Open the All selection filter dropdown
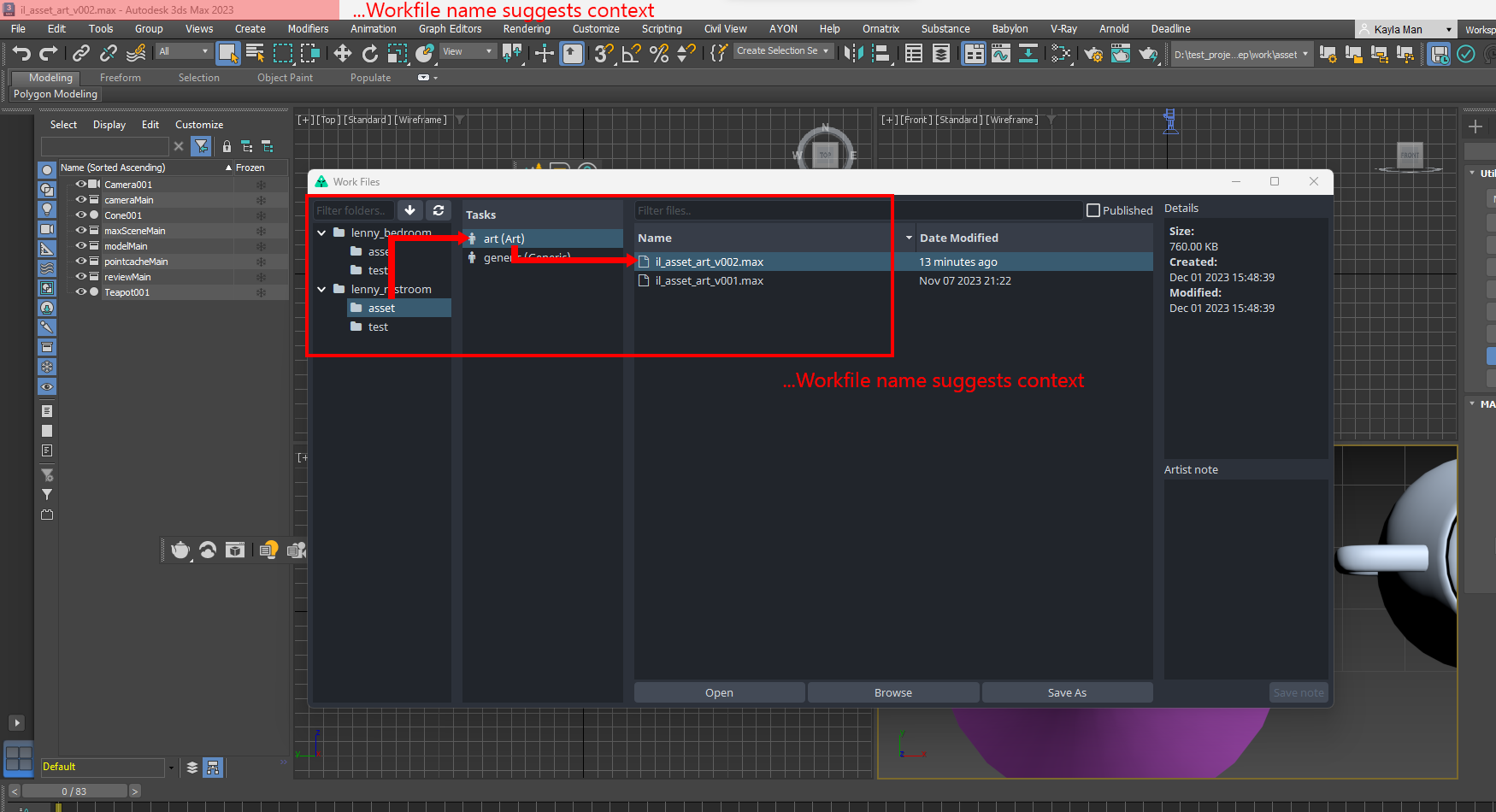Image resolution: width=1496 pixels, height=812 pixels. point(183,51)
